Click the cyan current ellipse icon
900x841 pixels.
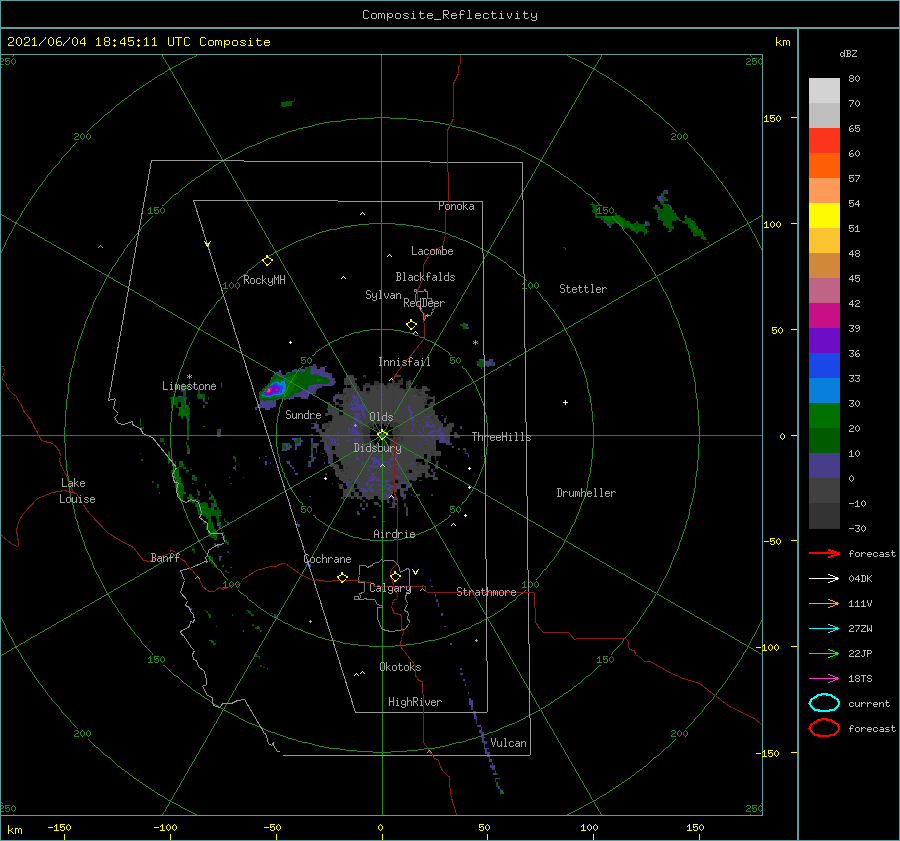[x=824, y=703]
